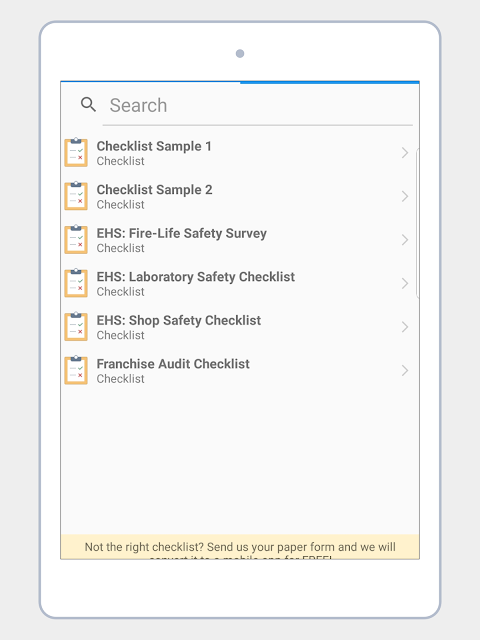Open Laboratory Safety Checklist chevron arrow
Image resolution: width=480 pixels, height=640 pixels.
(404, 283)
